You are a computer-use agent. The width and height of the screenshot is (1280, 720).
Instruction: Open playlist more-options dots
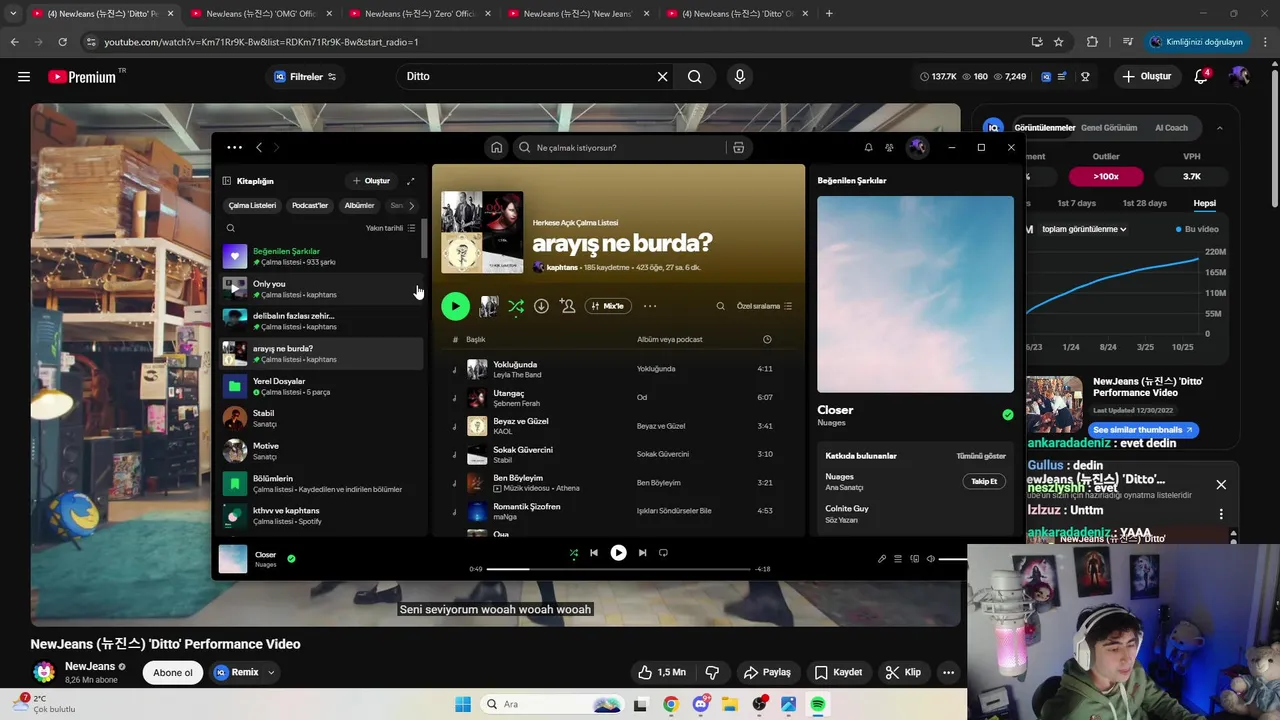coord(650,306)
